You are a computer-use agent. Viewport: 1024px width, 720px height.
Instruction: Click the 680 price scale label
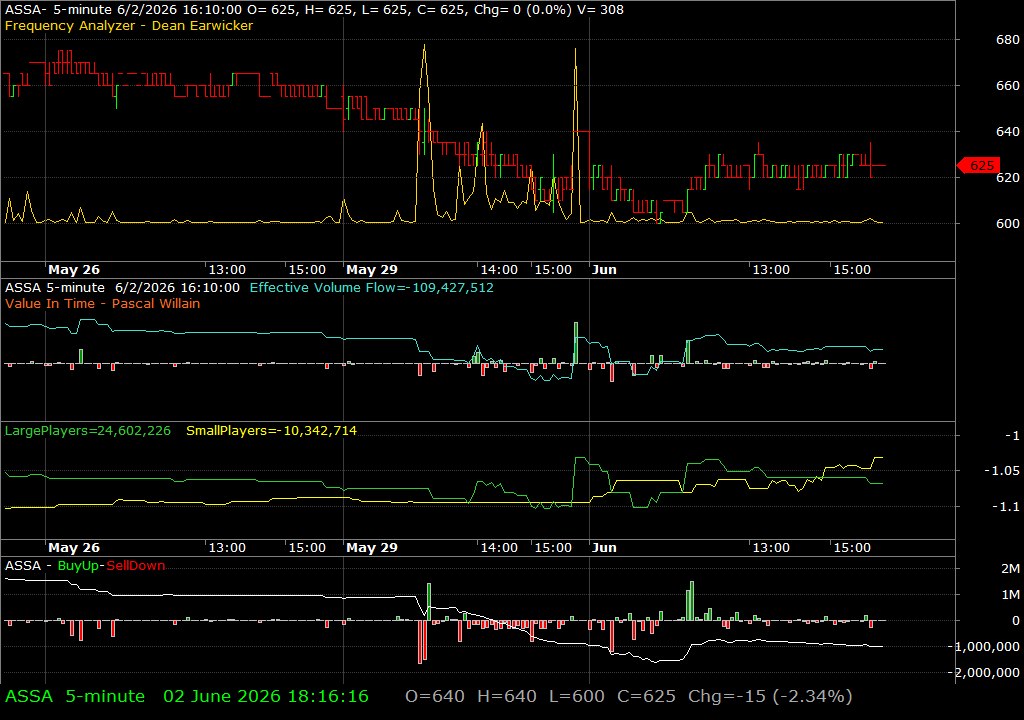coord(1008,40)
